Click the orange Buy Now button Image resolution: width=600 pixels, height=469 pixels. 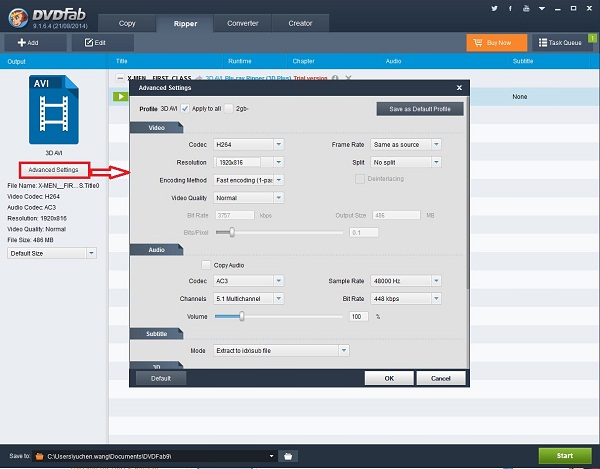point(497,42)
